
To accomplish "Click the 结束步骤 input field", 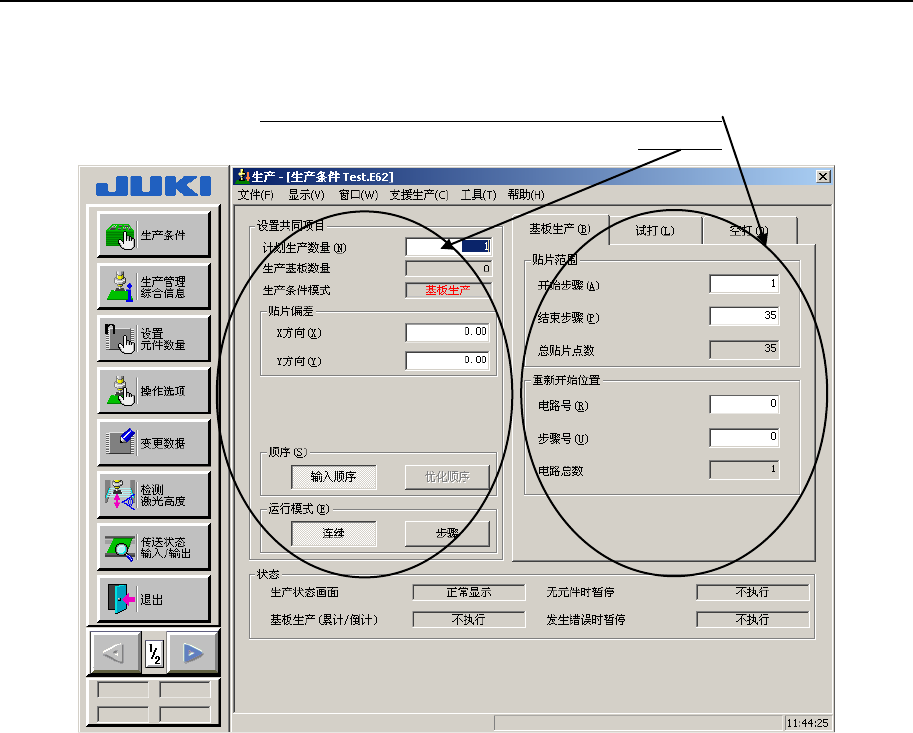I will pyautogui.click(x=744, y=316).
